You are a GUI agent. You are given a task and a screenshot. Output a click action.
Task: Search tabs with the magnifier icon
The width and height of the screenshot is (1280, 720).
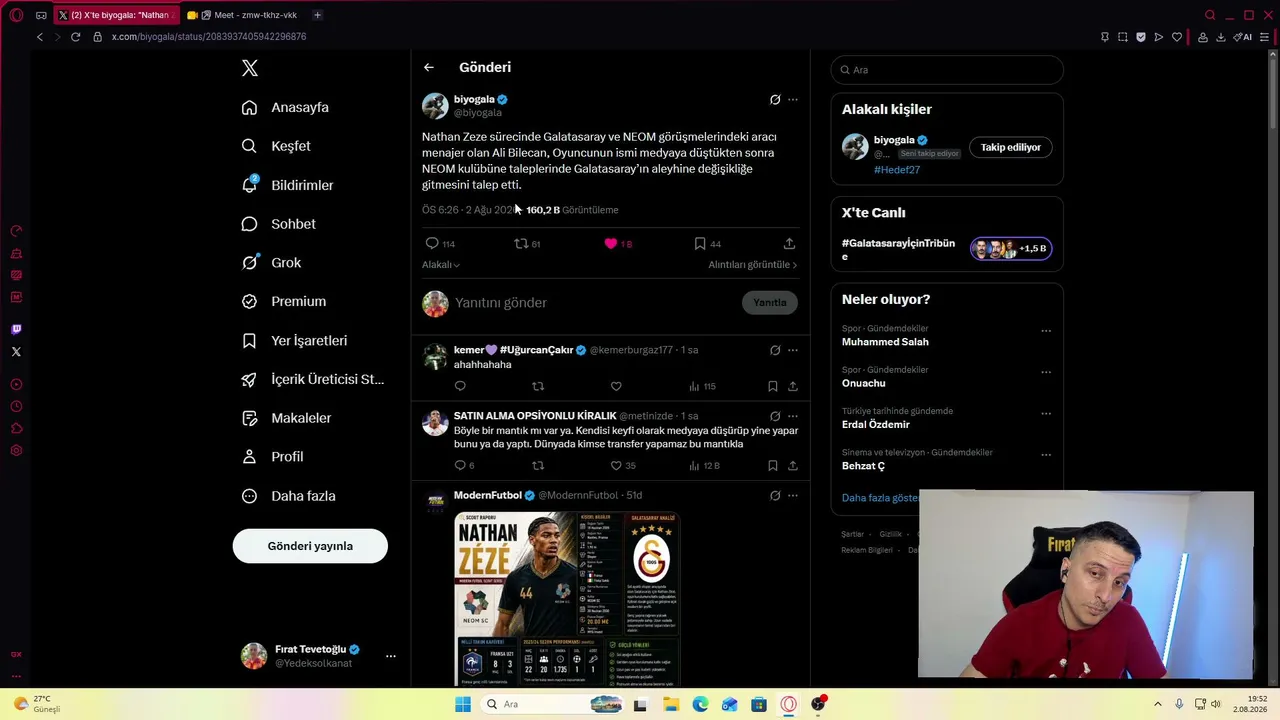[x=1210, y=15]
